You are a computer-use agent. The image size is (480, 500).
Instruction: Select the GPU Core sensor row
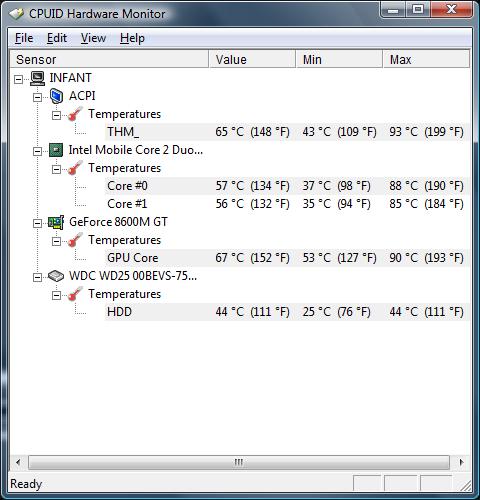(287, 258)
